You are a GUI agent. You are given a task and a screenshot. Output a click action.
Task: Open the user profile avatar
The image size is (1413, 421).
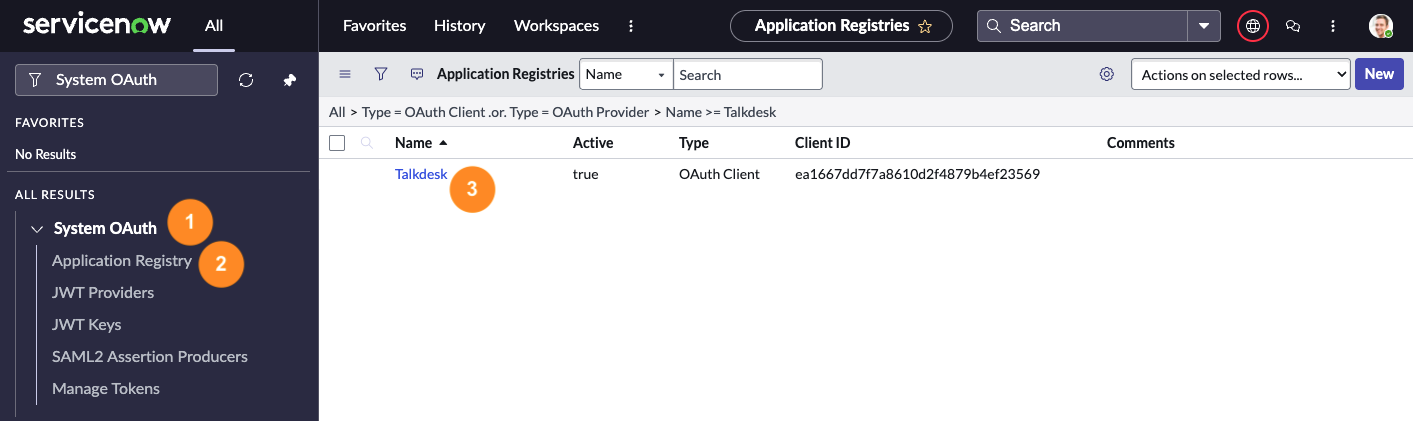1381,26
